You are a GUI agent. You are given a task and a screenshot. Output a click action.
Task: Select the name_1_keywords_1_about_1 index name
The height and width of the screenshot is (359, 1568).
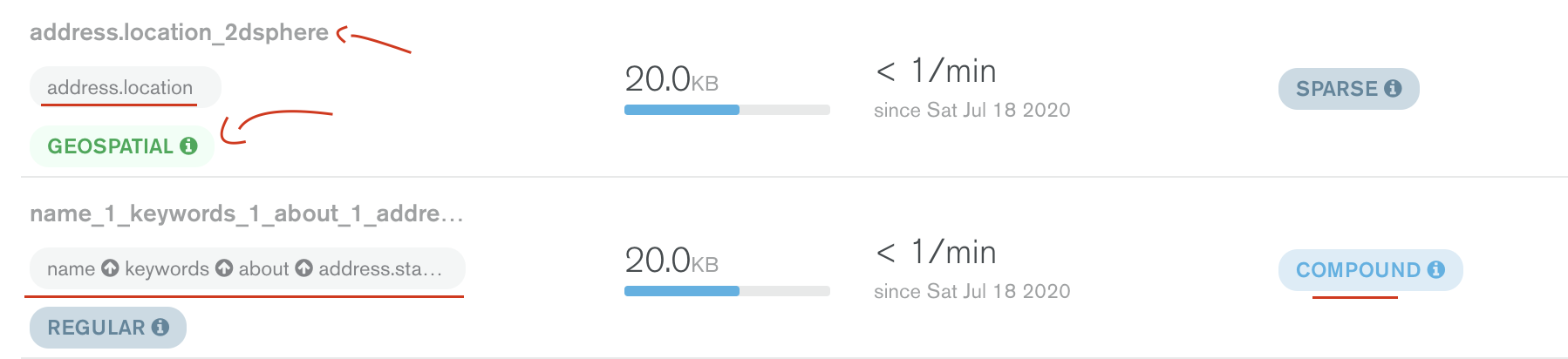click(246, 213)
